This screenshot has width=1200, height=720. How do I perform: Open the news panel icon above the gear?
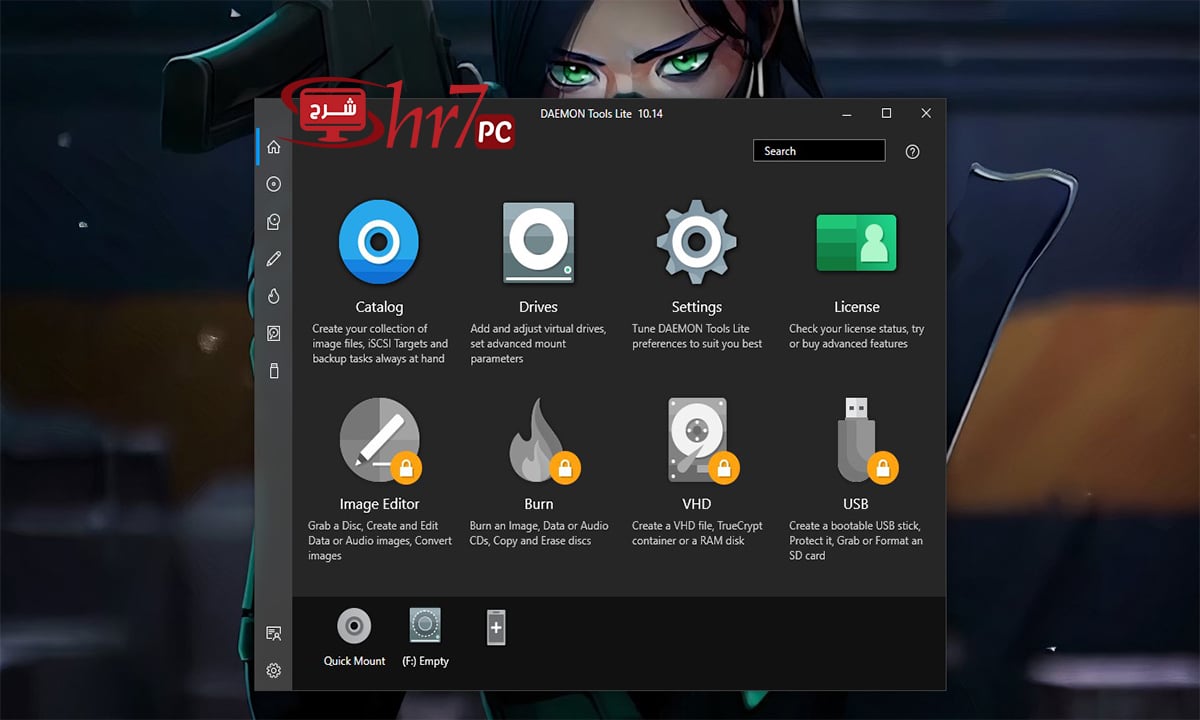tap(273, 632)
